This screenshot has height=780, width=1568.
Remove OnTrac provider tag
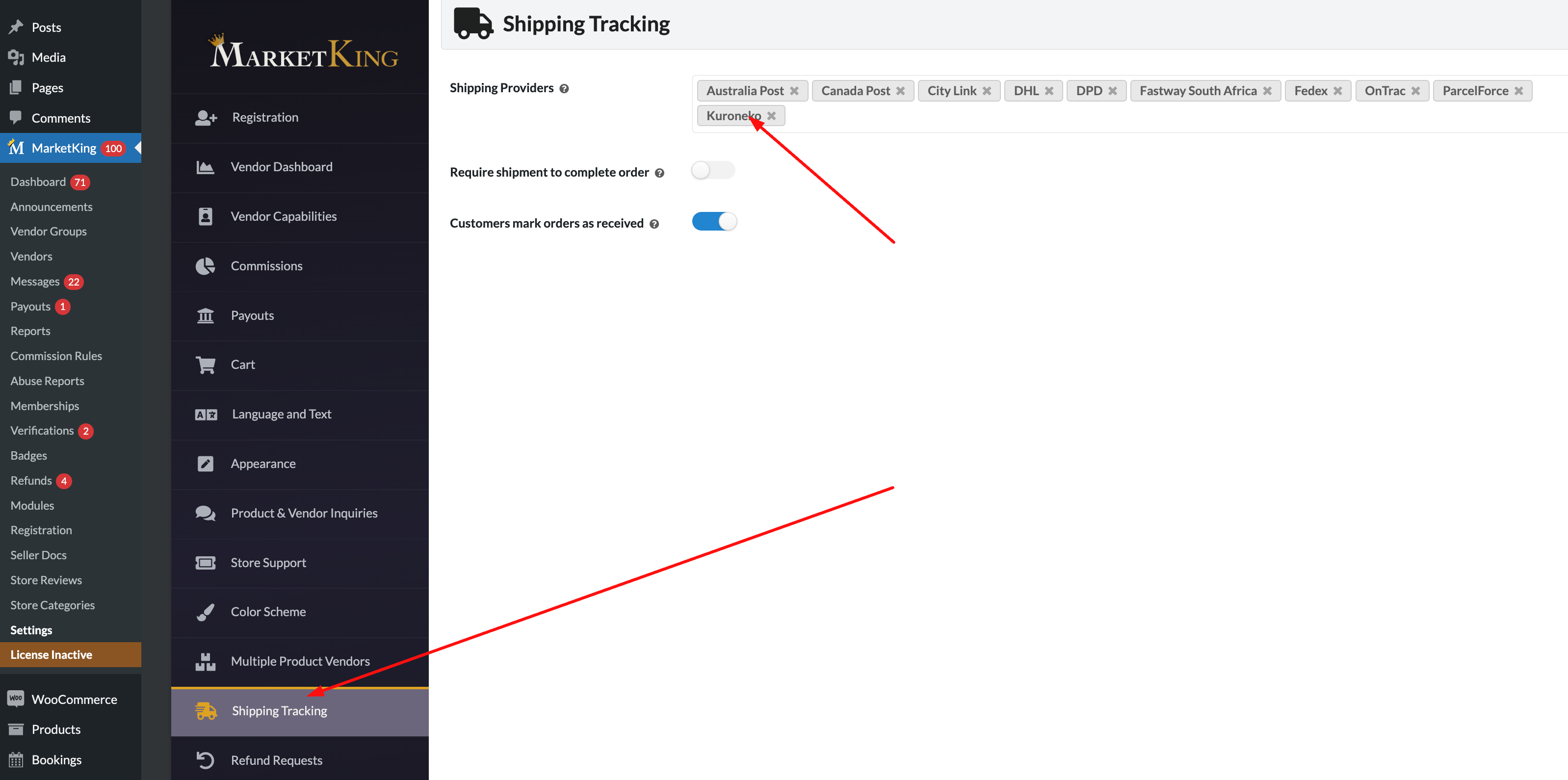pyautogui.click(x=1415, y=91)
